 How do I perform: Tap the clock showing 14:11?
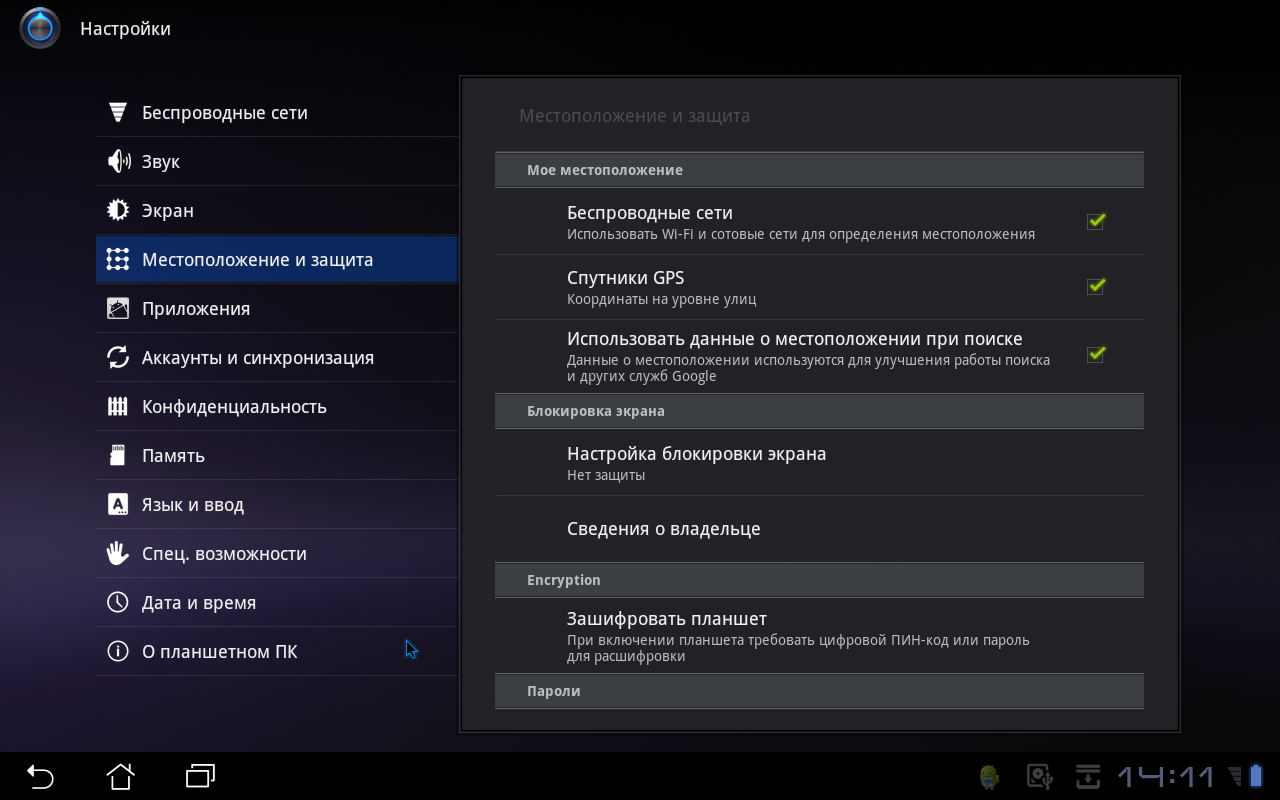tap(1165, 776)
